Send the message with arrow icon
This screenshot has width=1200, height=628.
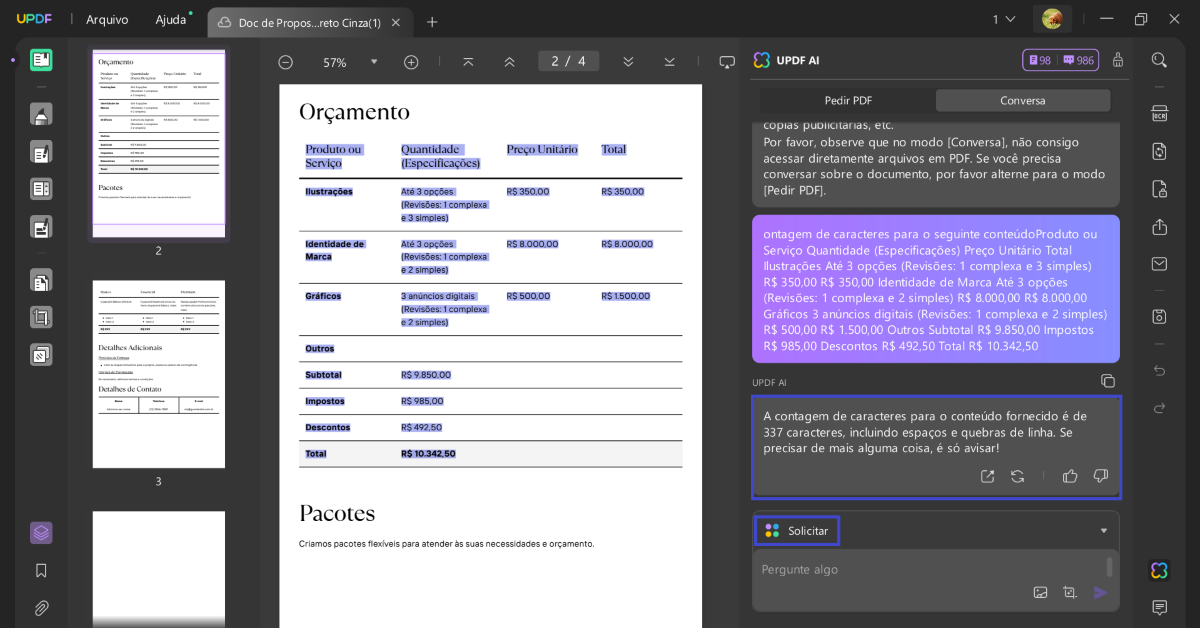[1100, 593]
